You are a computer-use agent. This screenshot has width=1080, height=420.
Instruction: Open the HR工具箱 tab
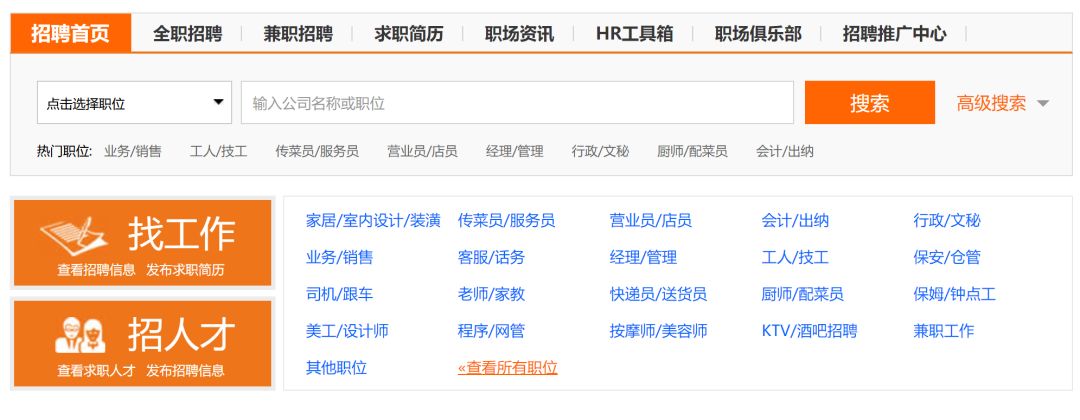click(x=634, y=34)
